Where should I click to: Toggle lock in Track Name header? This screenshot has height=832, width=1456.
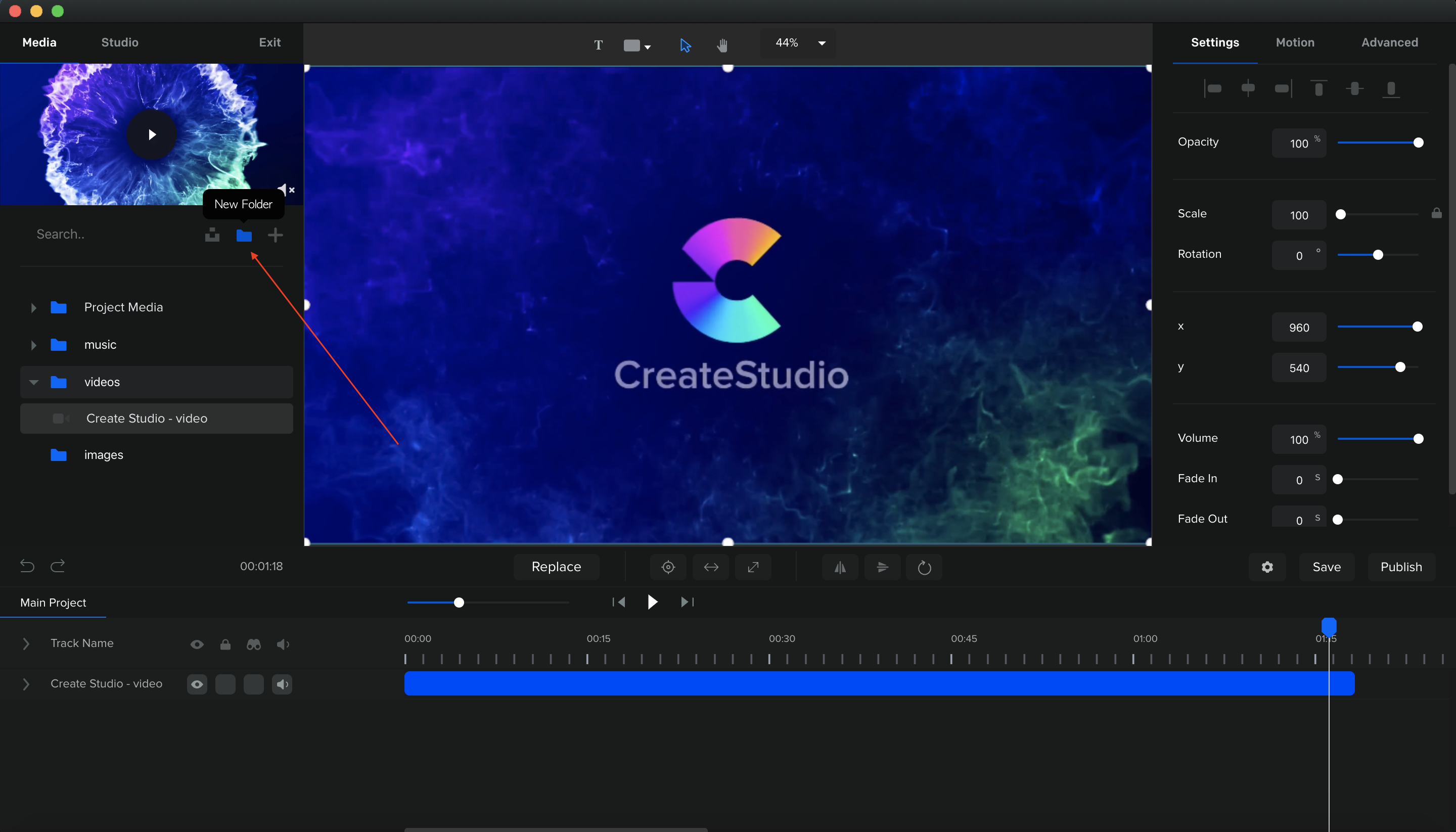225,644
